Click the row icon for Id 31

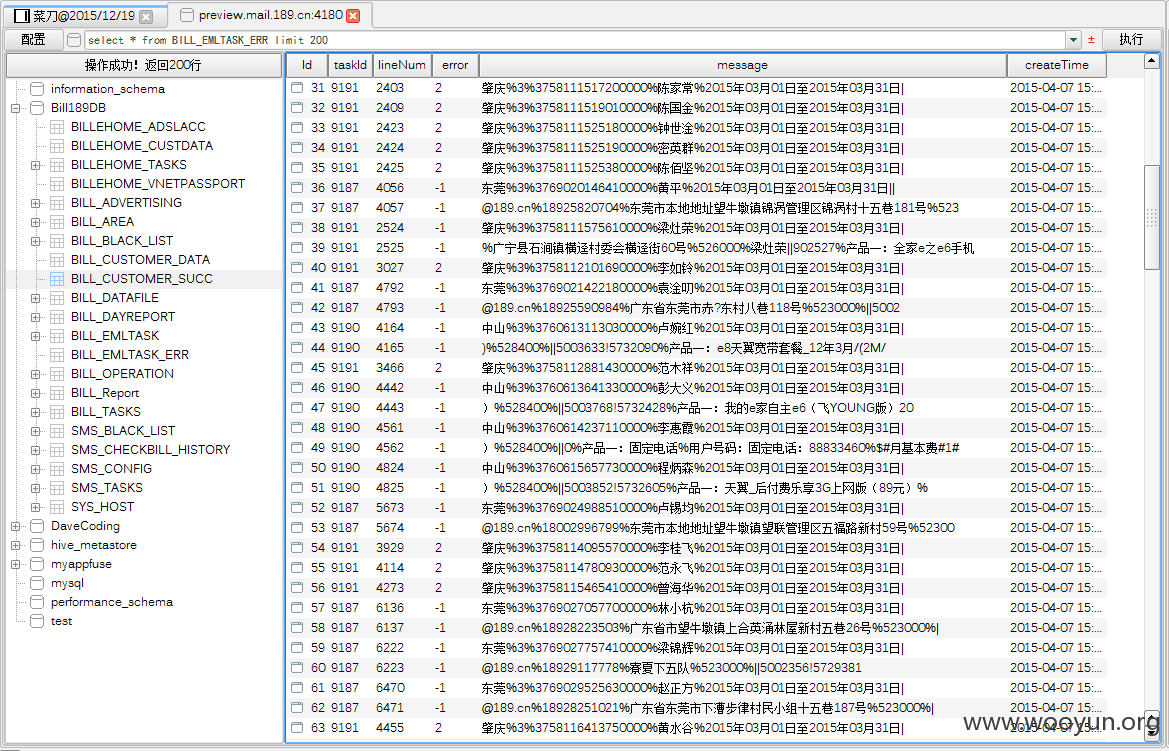tap(297, 88)
